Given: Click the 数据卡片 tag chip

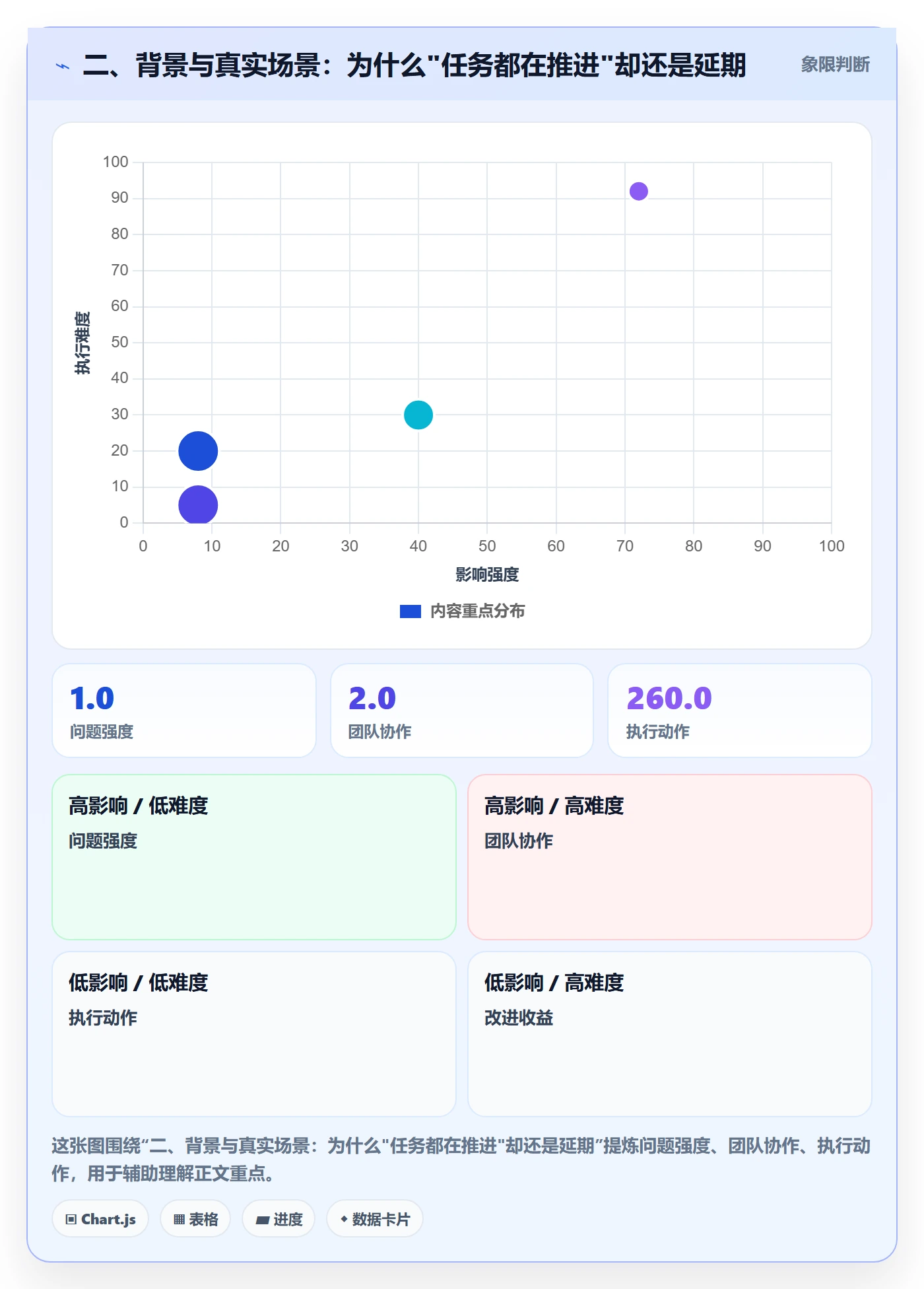Looking at the screenshot, I should coord(375,1219).
